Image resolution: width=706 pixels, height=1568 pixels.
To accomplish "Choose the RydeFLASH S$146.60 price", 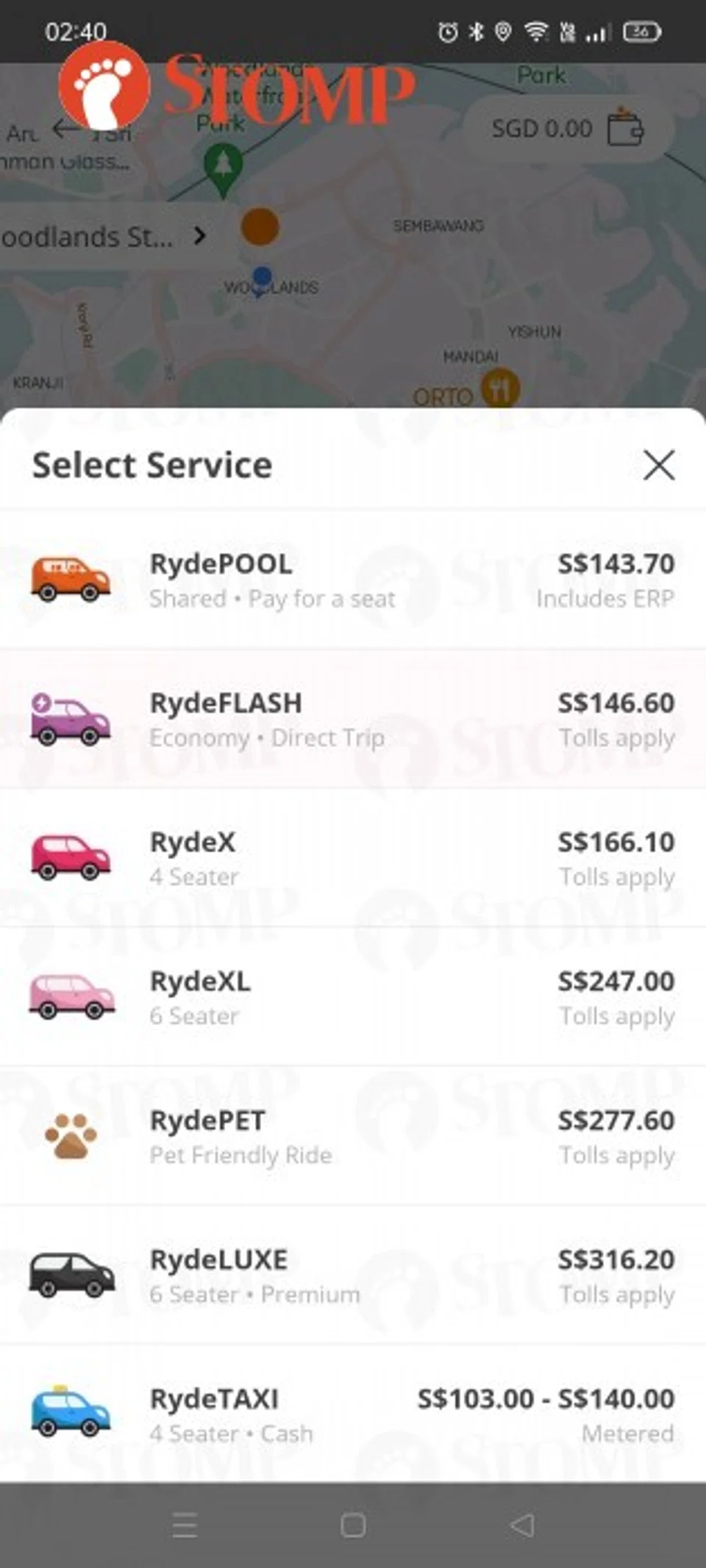I will click(x=616, y=704).
